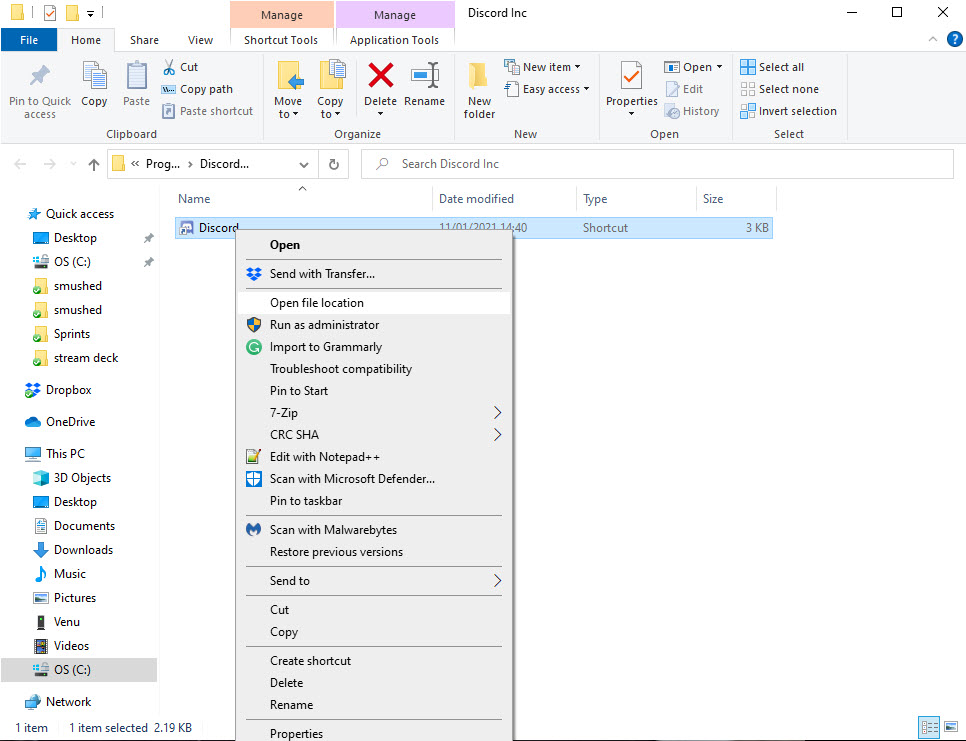The height and width of the screenshot is (741, 966).
Task: Click Select none in ribbon
Action: (780, 89)
